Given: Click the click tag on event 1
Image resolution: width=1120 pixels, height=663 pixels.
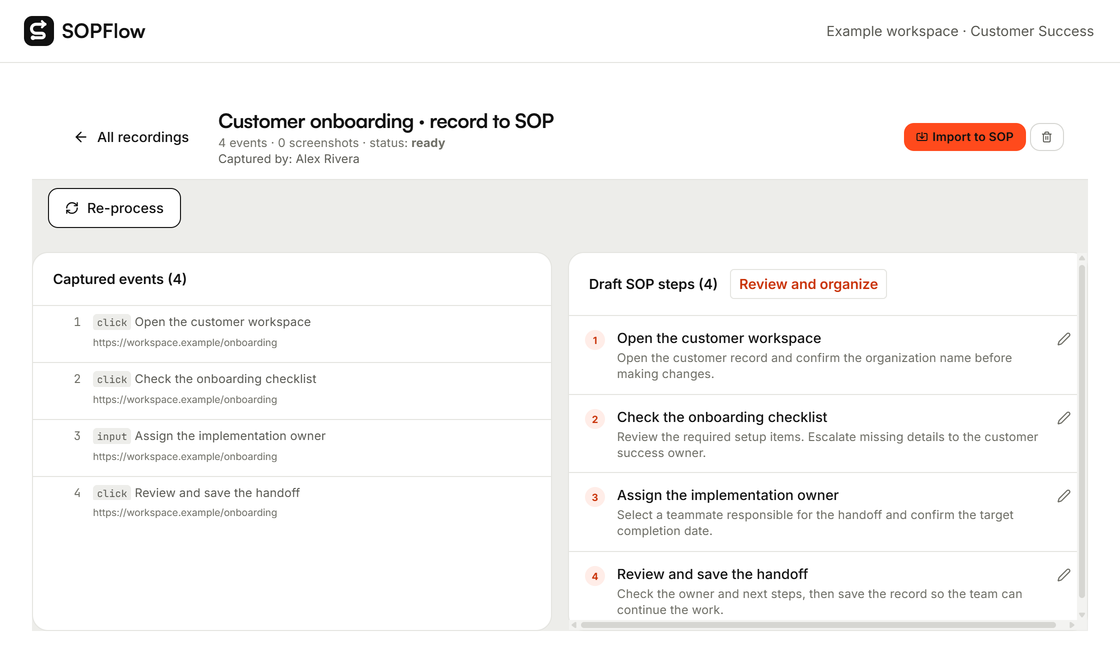Looking at the screenshot, I should 111,322.
